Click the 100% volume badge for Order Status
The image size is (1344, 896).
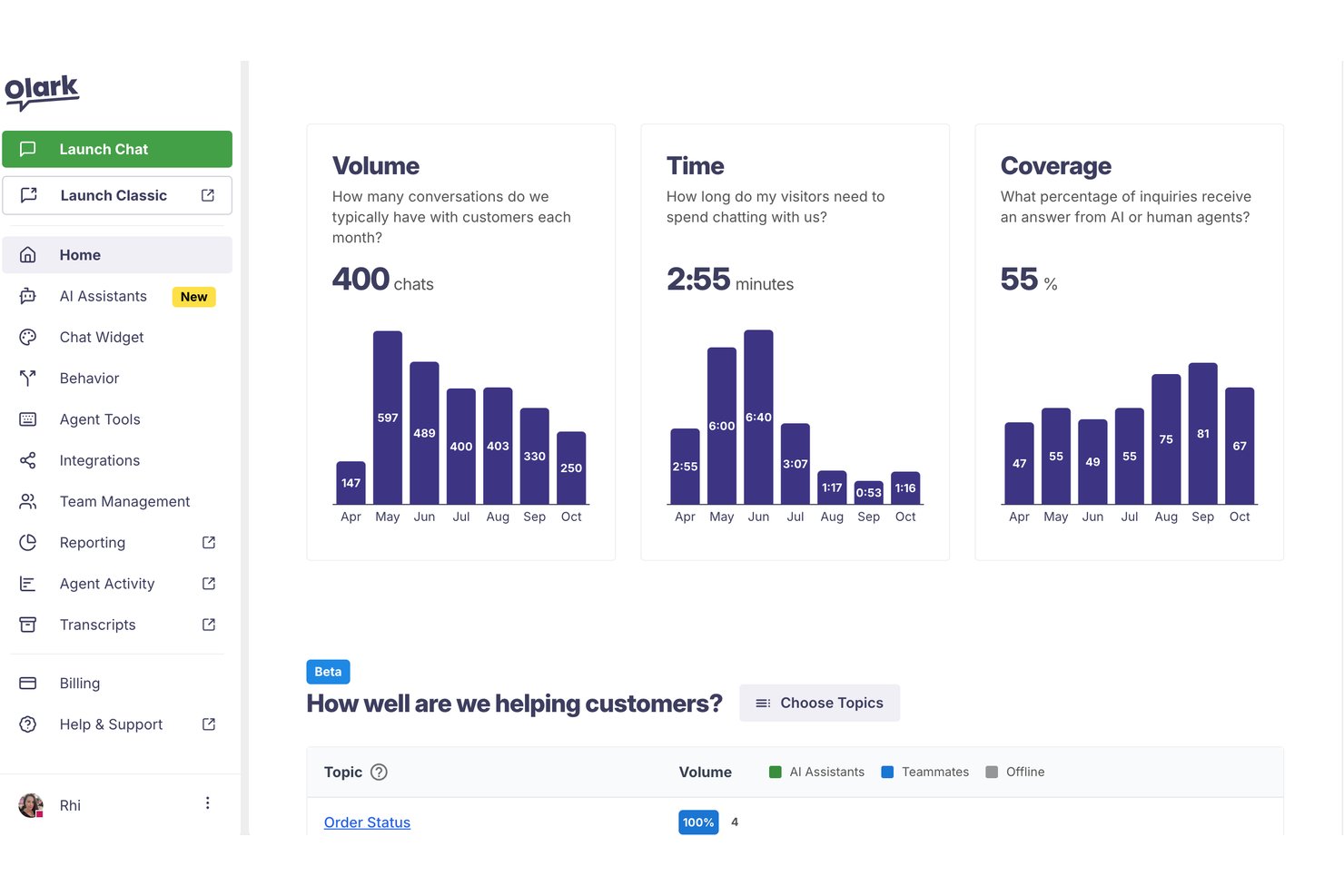coord(698,822)
